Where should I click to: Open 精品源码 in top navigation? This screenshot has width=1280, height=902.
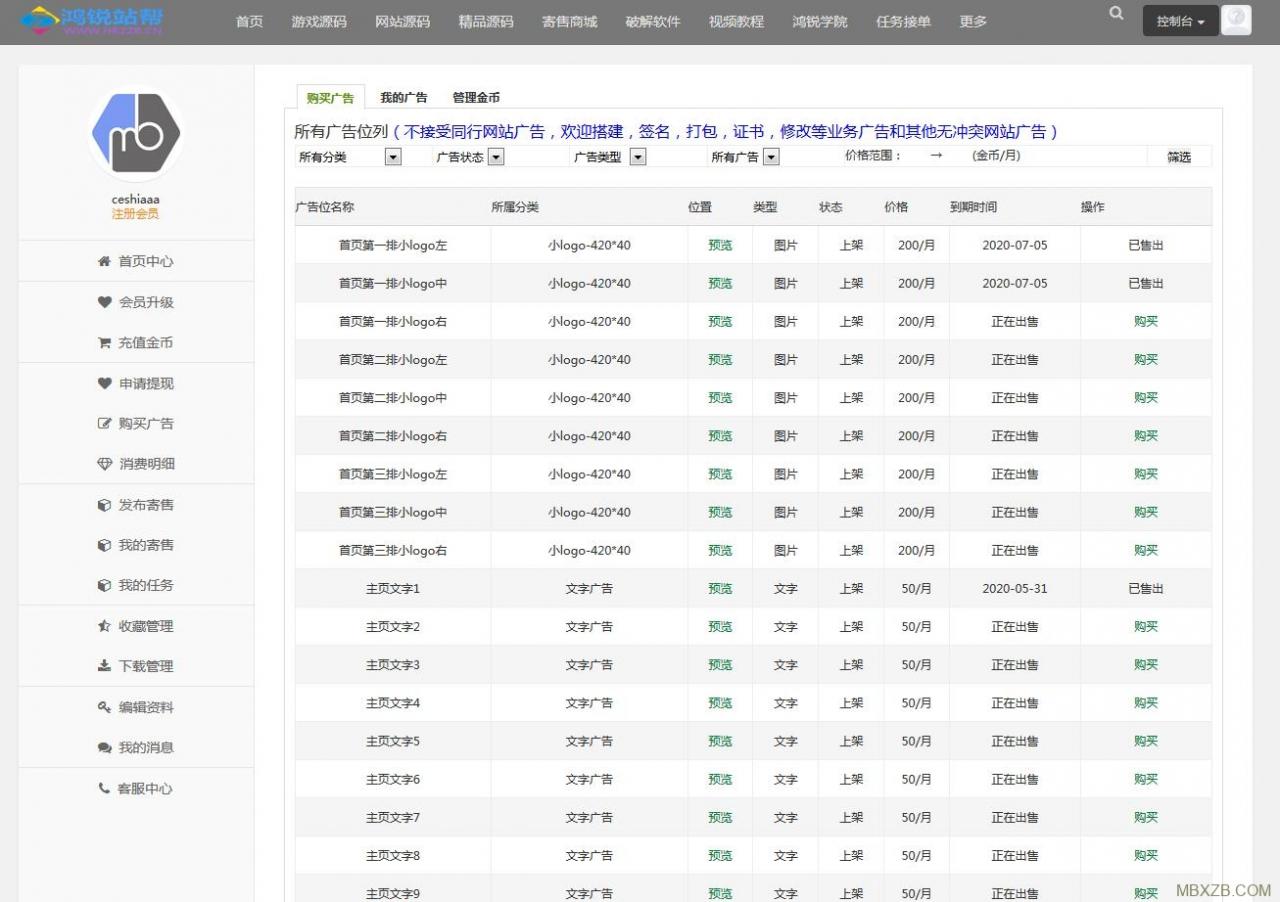[486, 21]
